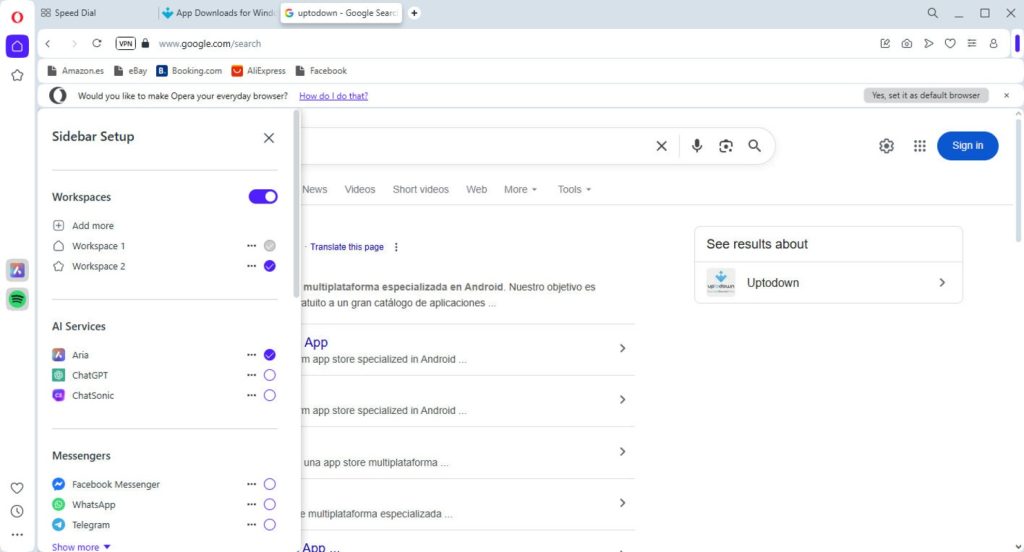The image size is (1024, 552).
Task: Select Workspace 2 star icon in sidebar
Action: click(17, 75)
